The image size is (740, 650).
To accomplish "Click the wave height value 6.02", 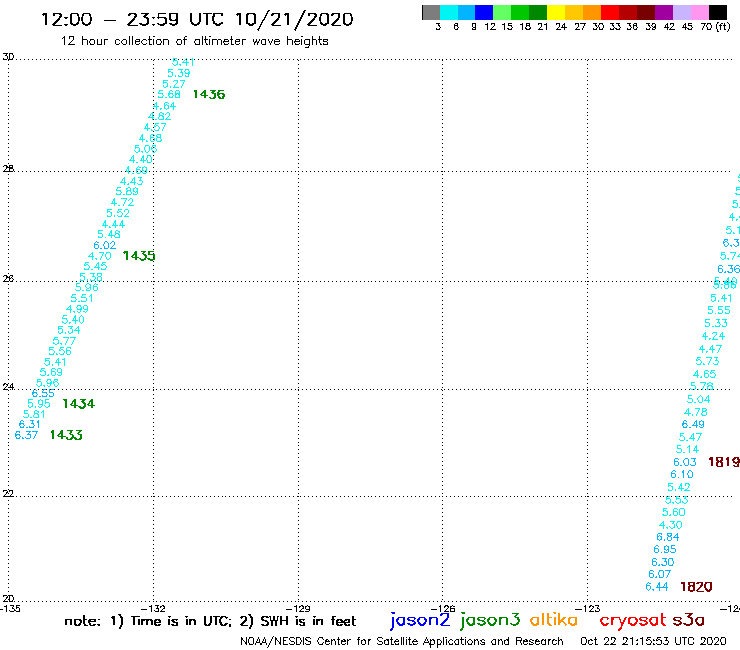I will 105,245.
